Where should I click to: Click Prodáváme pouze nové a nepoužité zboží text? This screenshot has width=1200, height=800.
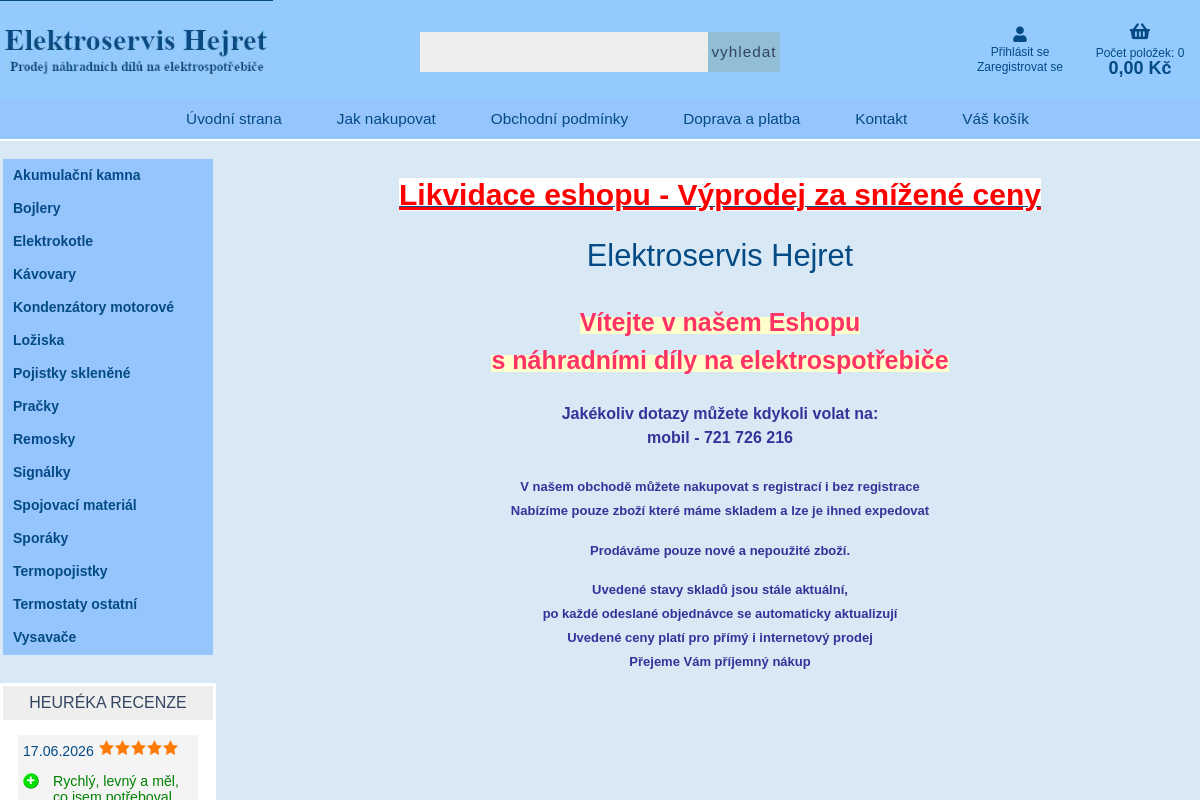click(x=720, y=551)
